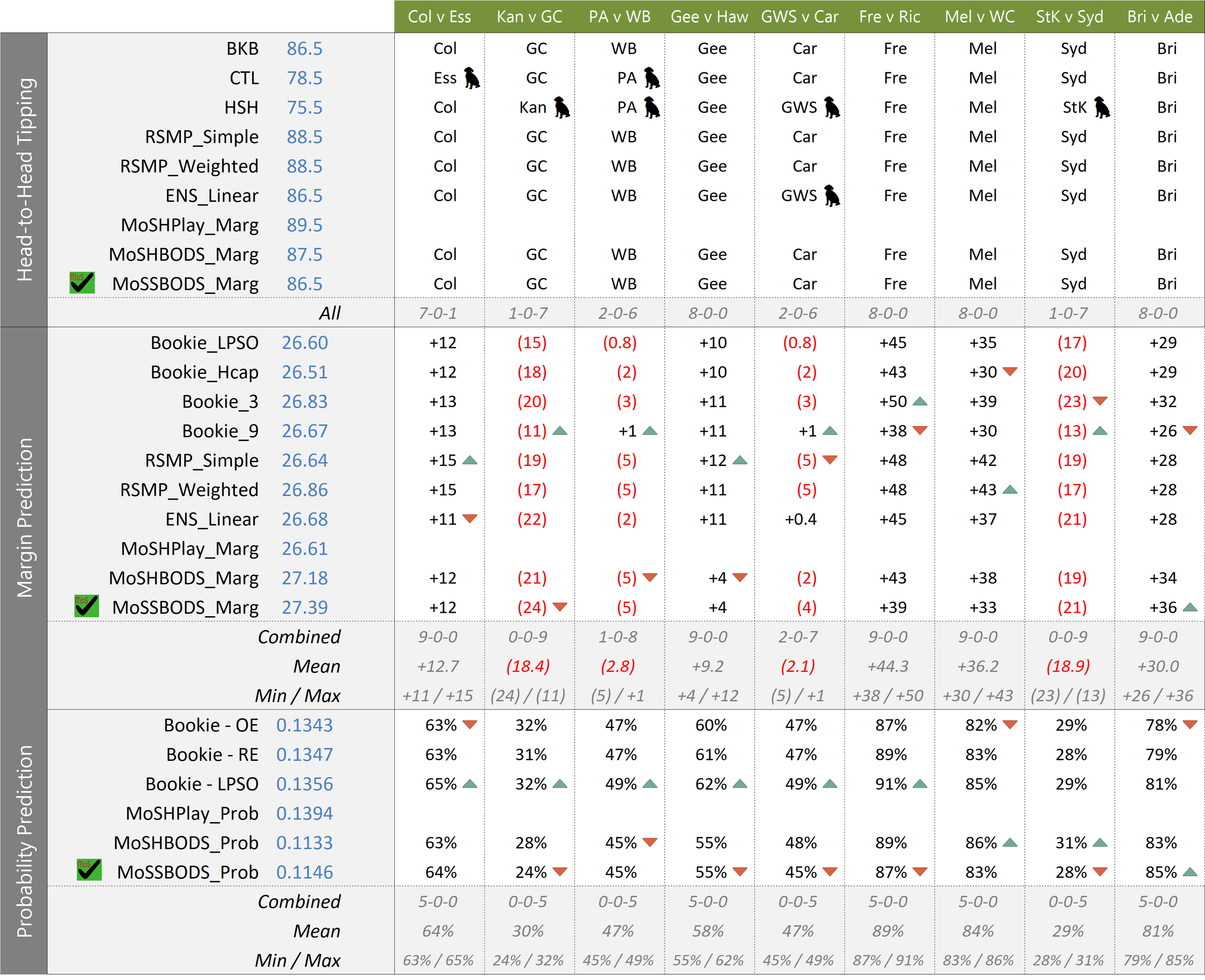Screen dimensions: 1205x980
Task: Click the dog icon beside HSH's GWS tip
Action: pos(831,107)
